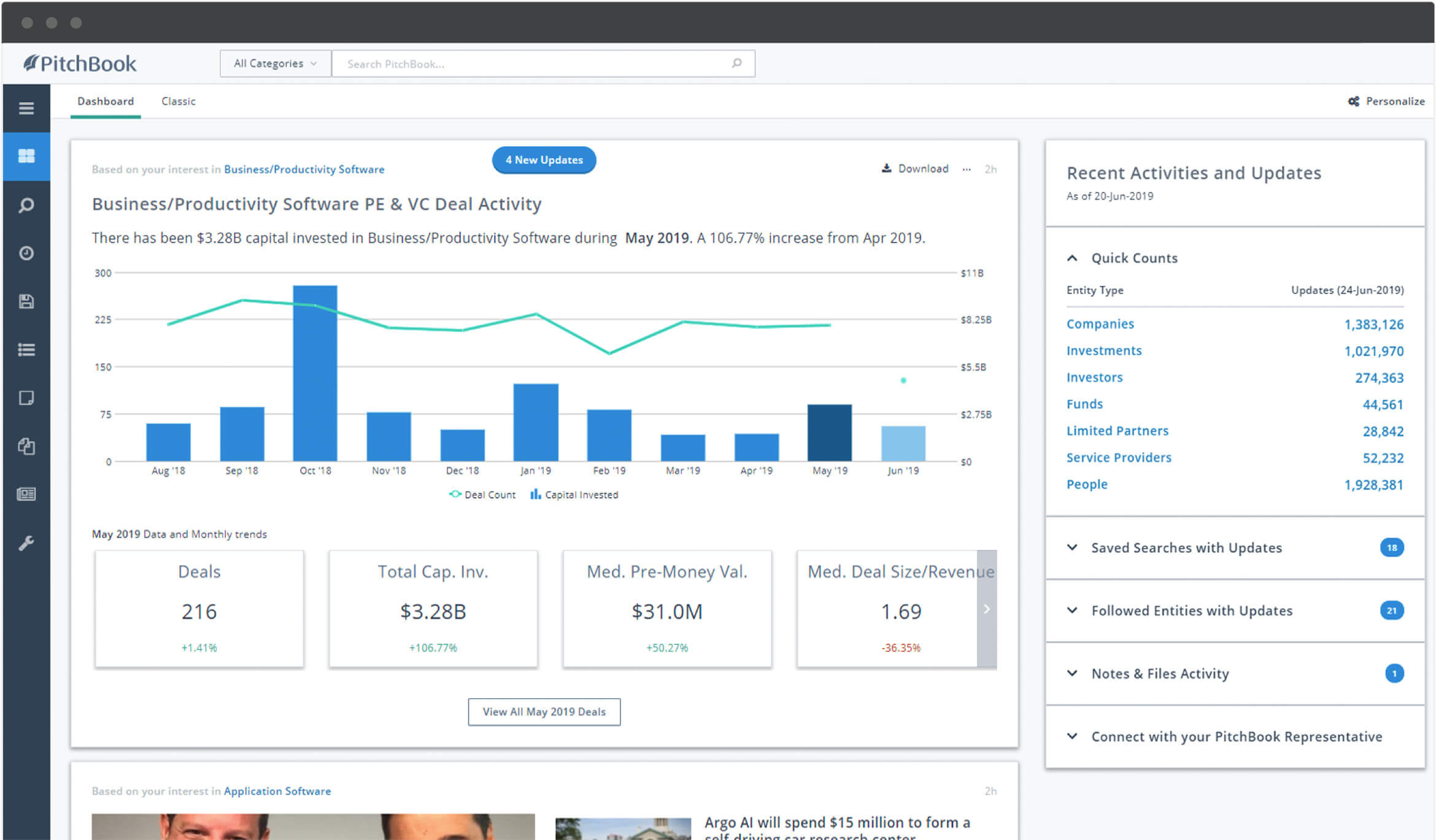Open the history clock icon in sidebar
1436x840 pixels.
click(x=26, y=253)
